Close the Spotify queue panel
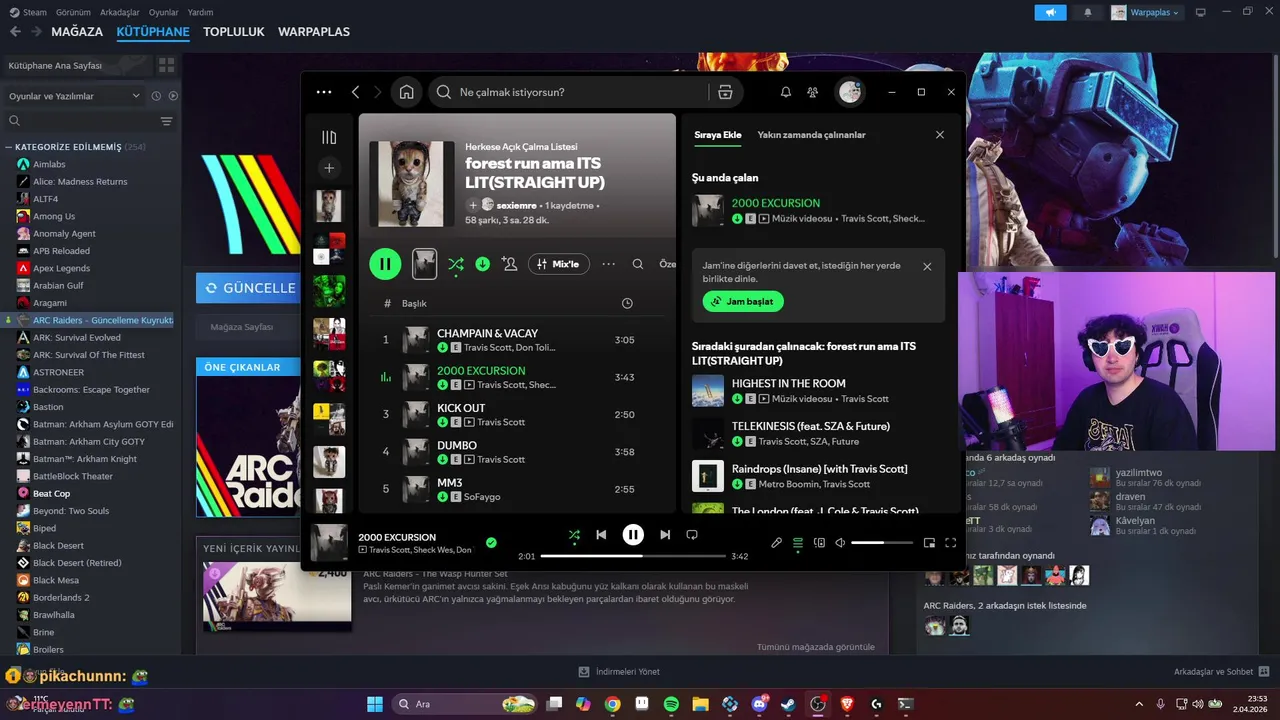Image resolution: width=1280 pixels, height=720 pixels. pos(939,135)
